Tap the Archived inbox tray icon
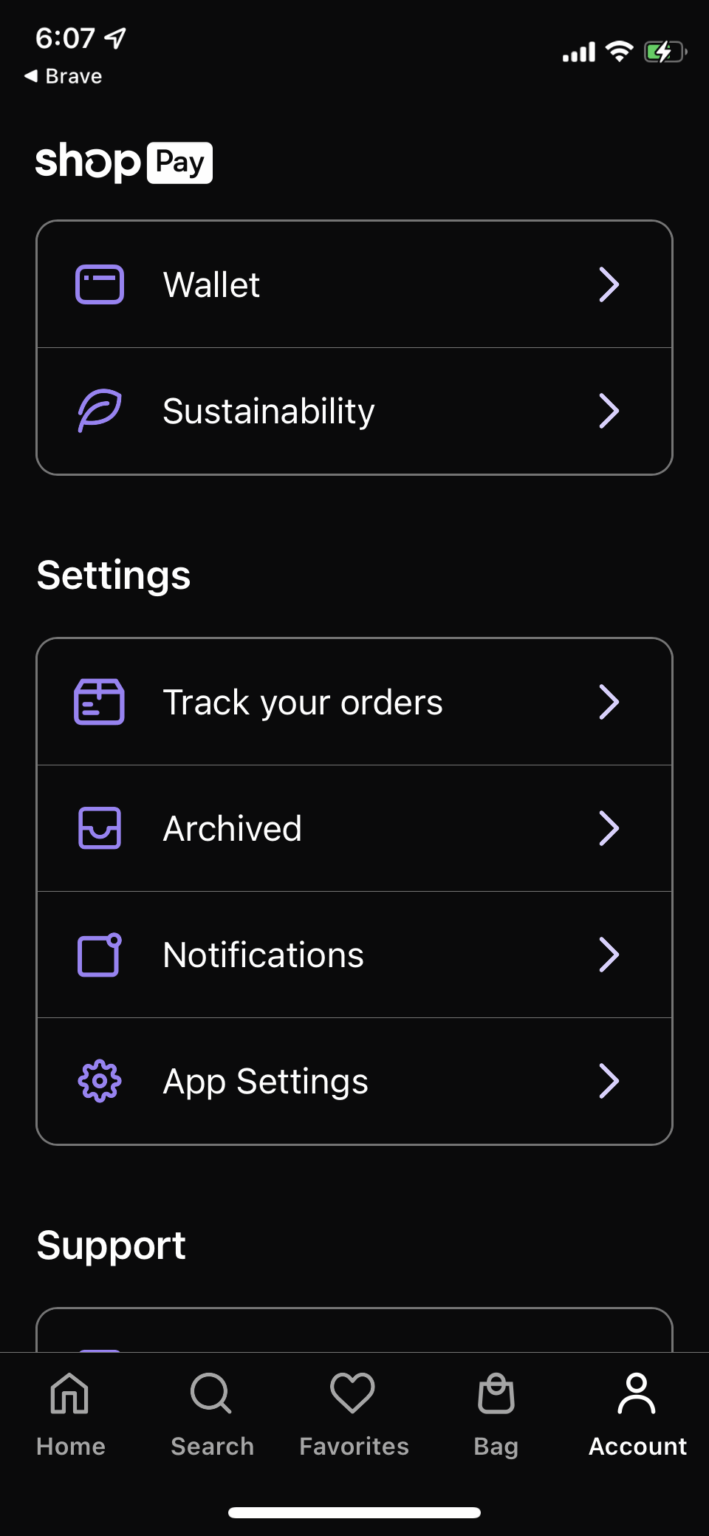Viewport: 709px width, 1536px height. click(100, 829)
